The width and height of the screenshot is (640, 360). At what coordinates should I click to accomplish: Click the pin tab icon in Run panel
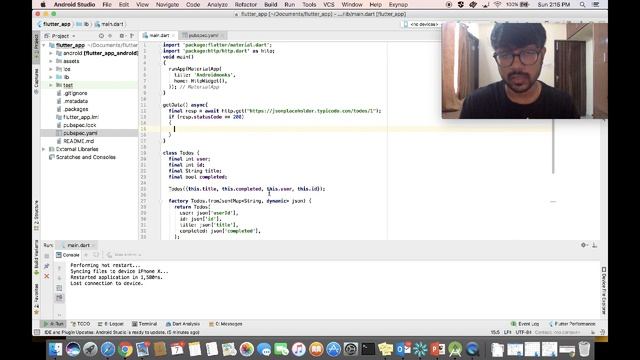(47, 266)
